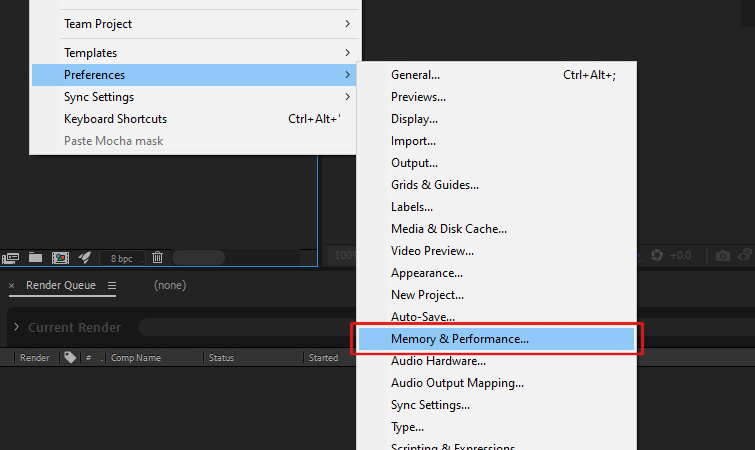The image size is (755, 450).
Task: Click the interpret footage icon in Project panel
Action: [10, 258]
